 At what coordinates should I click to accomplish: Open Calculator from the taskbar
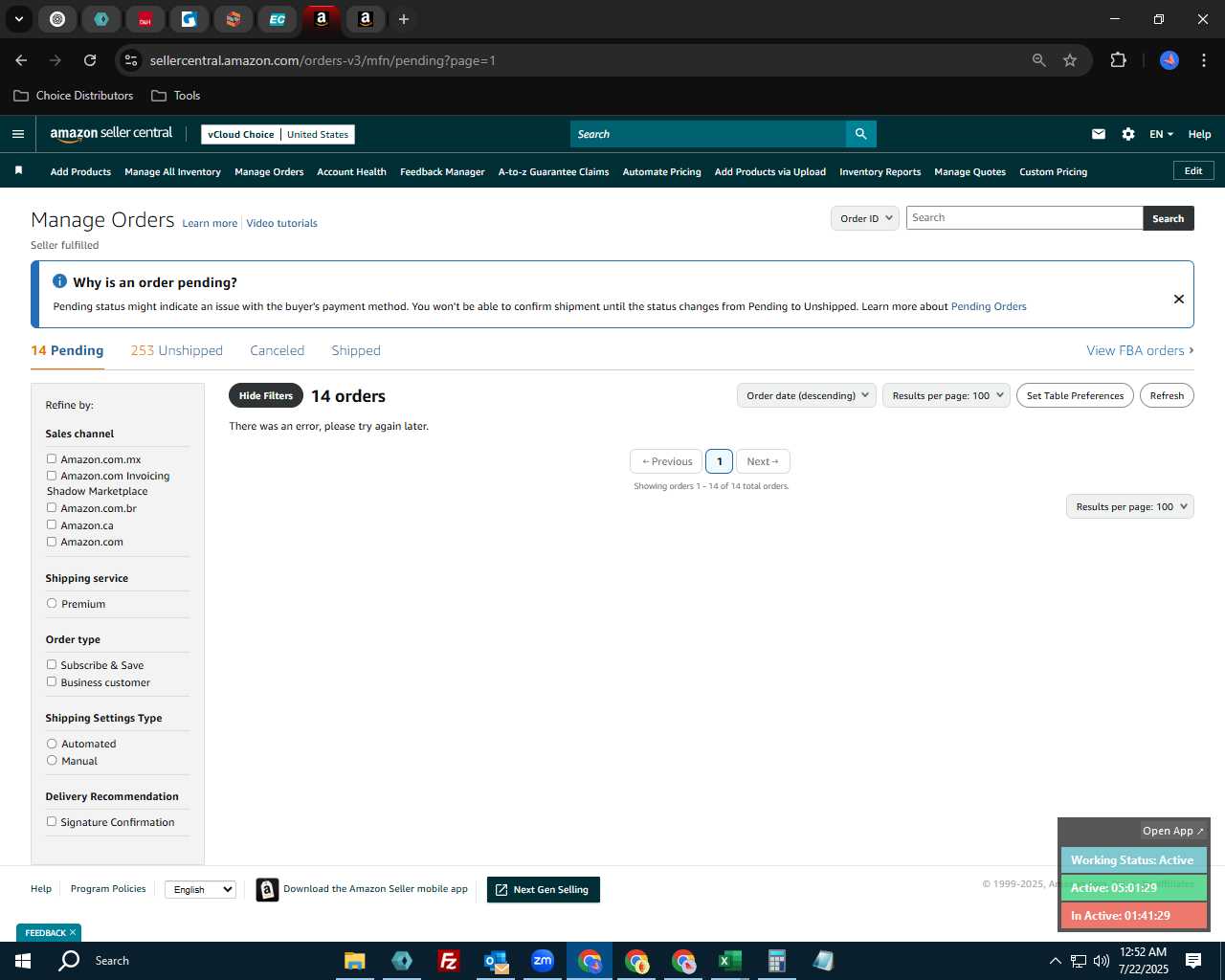click(776, 961)
